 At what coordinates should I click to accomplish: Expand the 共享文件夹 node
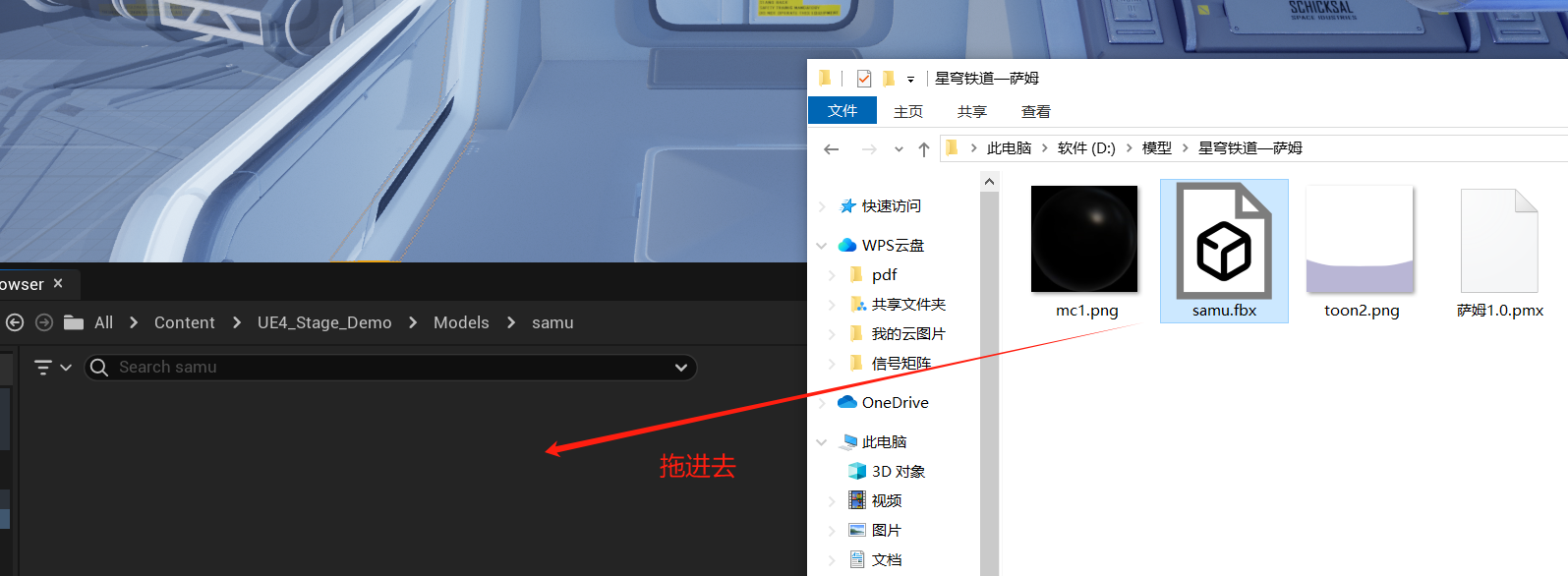[x=832, y=304]
